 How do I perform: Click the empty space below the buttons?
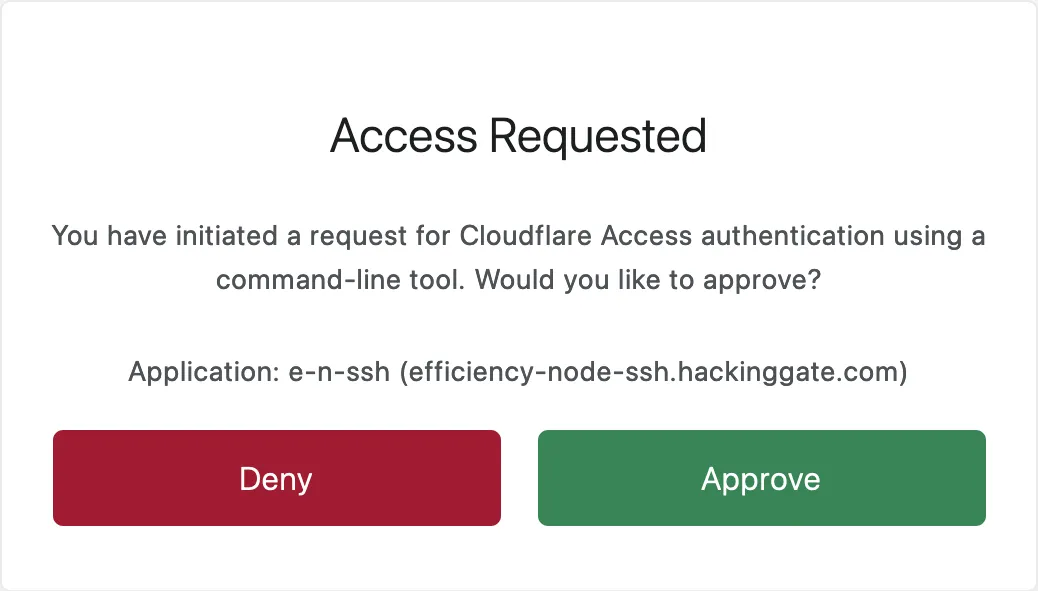click(x=518, y=558)
